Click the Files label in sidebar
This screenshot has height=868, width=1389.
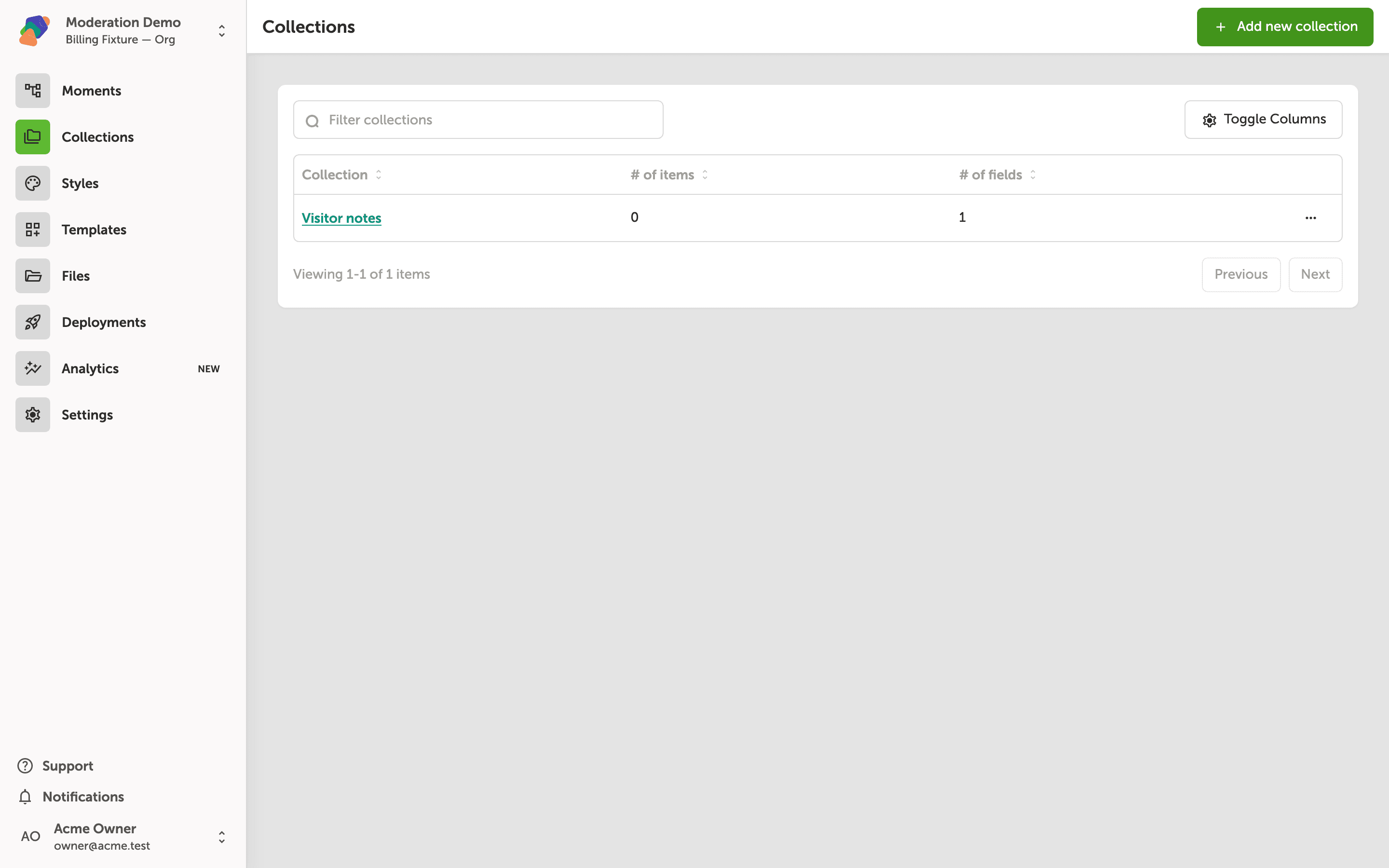76,276
